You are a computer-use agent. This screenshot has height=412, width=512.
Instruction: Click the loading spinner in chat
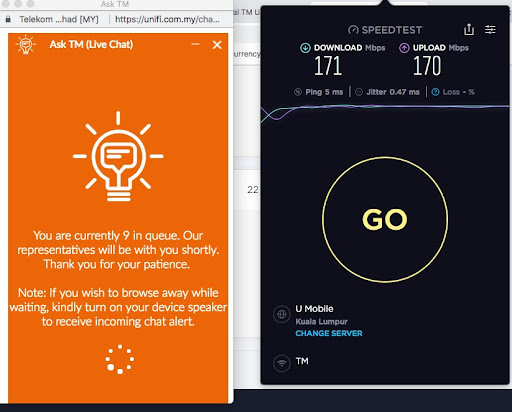point(120,359)
